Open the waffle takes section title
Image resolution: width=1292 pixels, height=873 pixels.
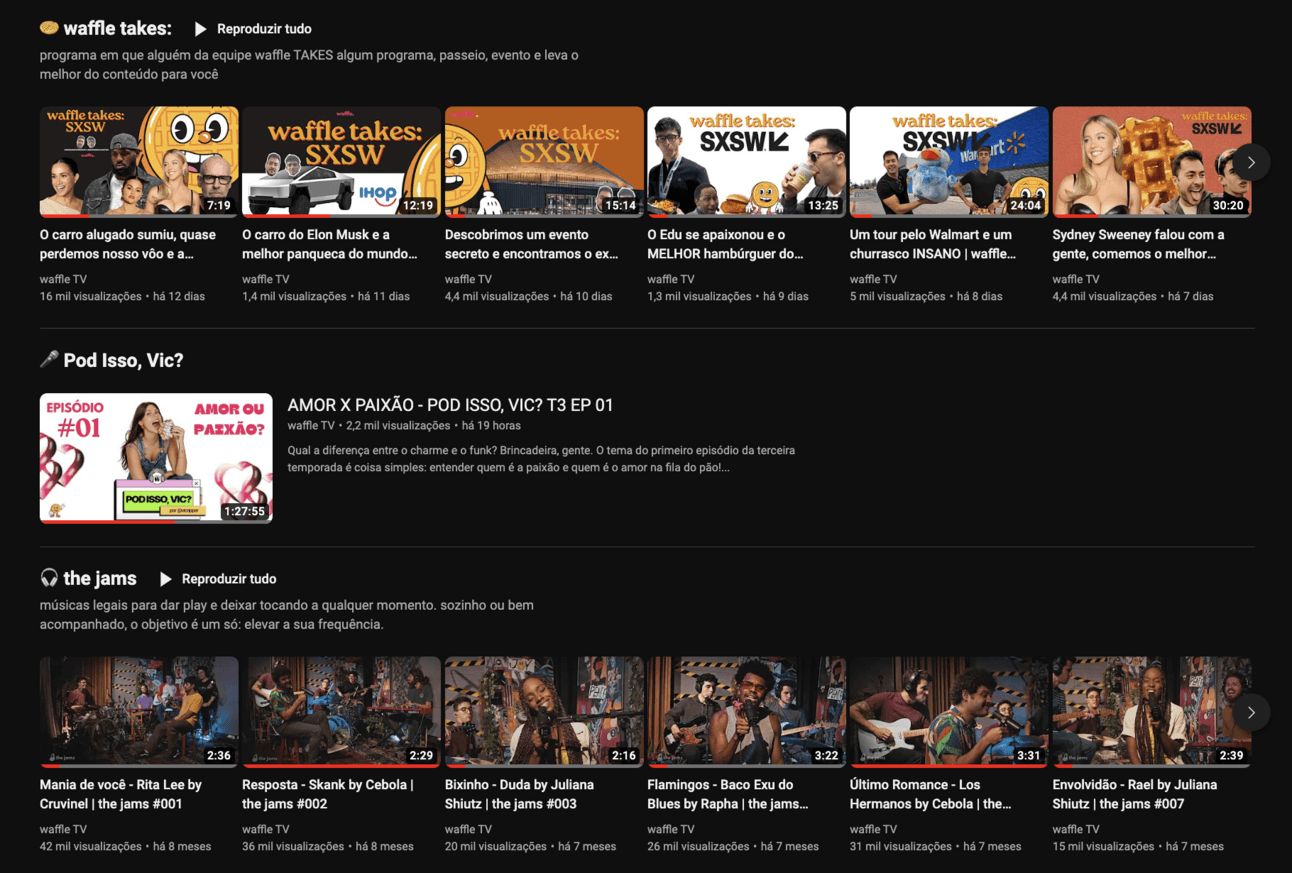click(105, 28)
